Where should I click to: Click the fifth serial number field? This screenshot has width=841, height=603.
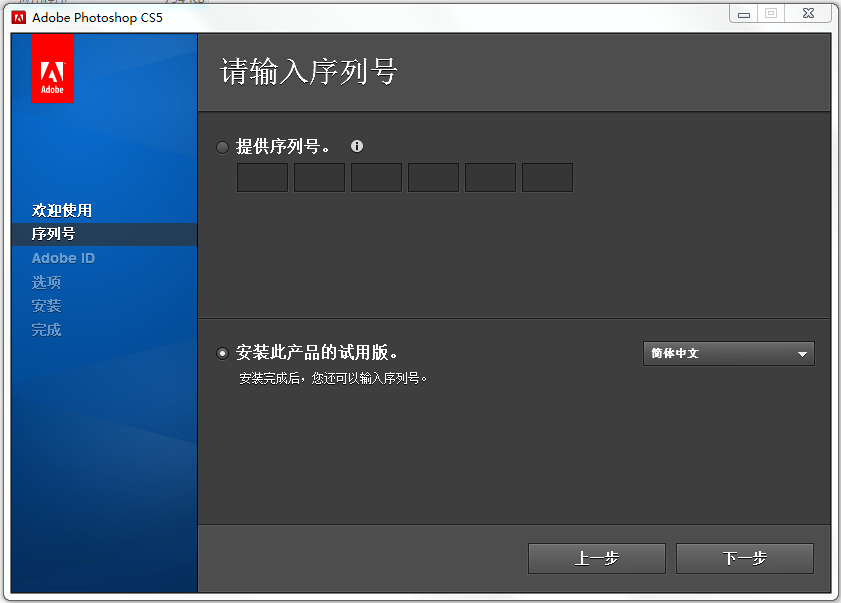(490, 178)
